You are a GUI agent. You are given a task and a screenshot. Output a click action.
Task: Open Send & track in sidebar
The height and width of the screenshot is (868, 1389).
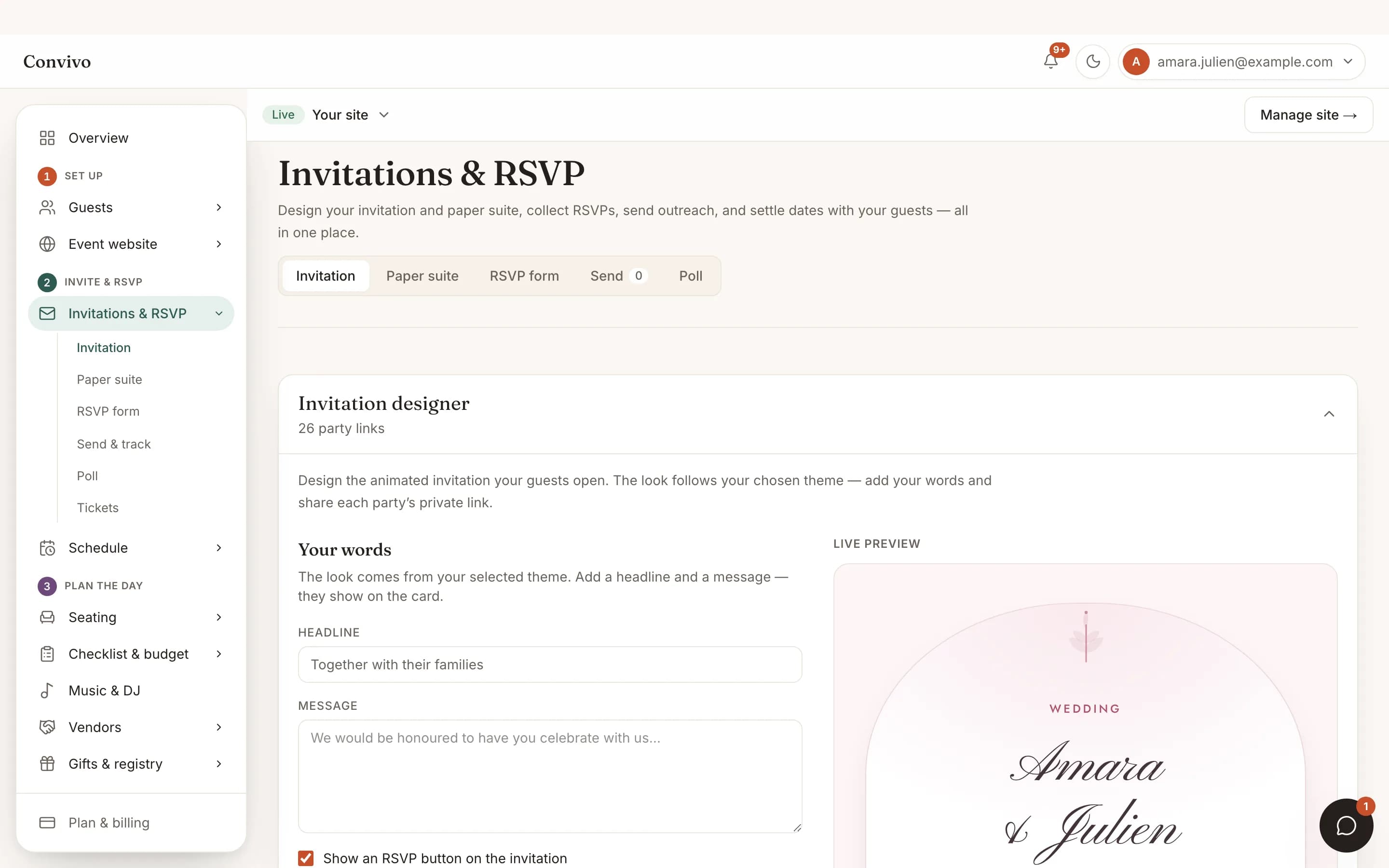pyautogui.click(x=114, y=444)
